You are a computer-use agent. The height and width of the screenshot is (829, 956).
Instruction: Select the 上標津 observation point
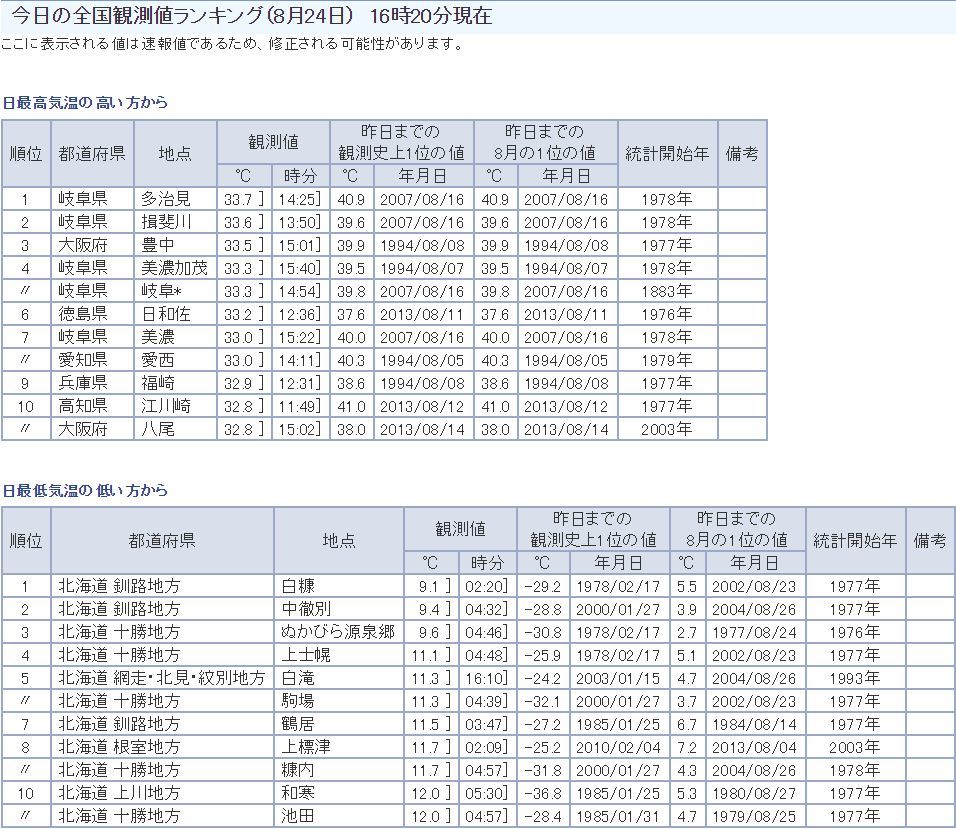tap(306, 747)
